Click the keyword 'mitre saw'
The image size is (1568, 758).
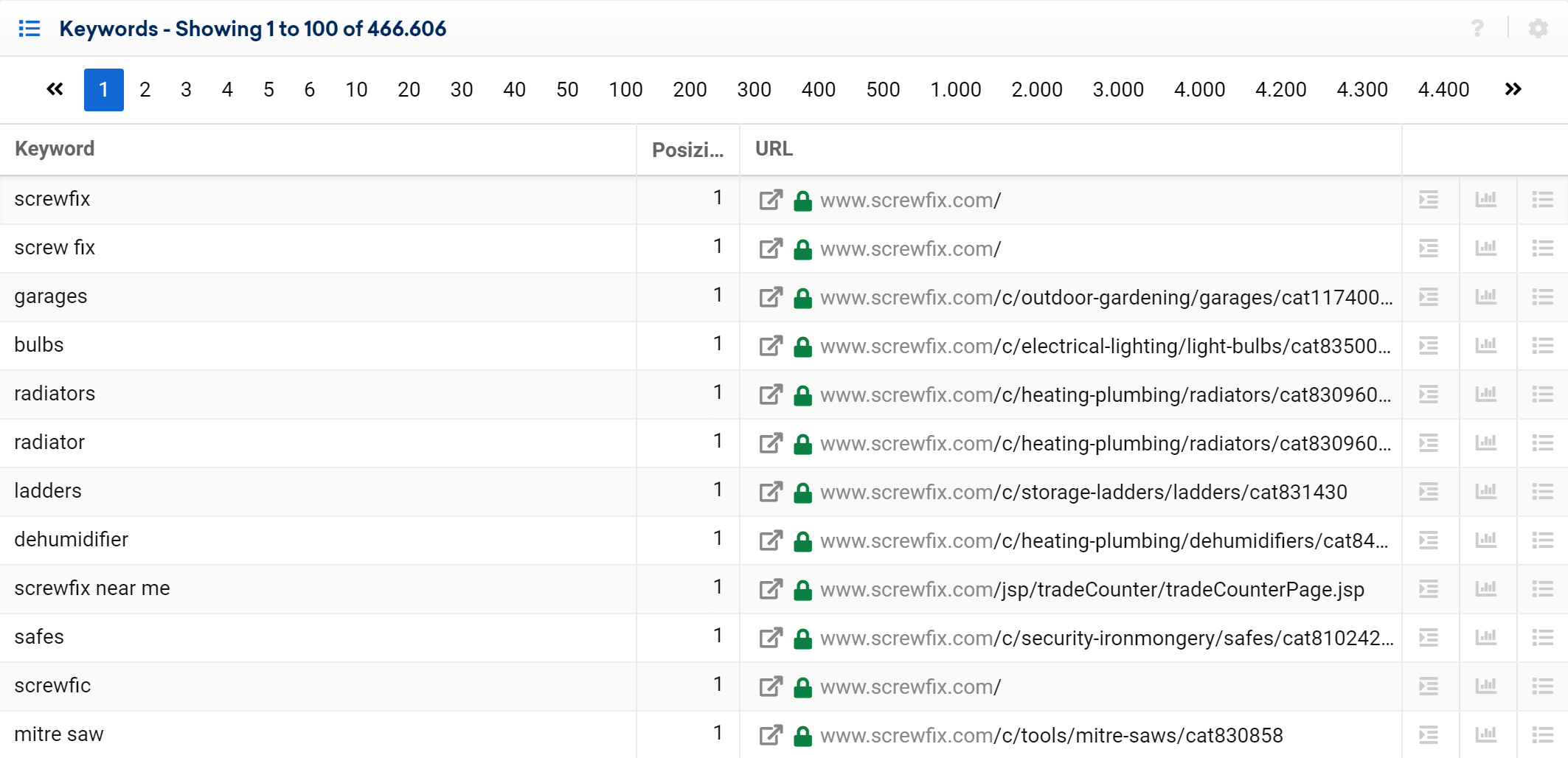tap(59, 734)
